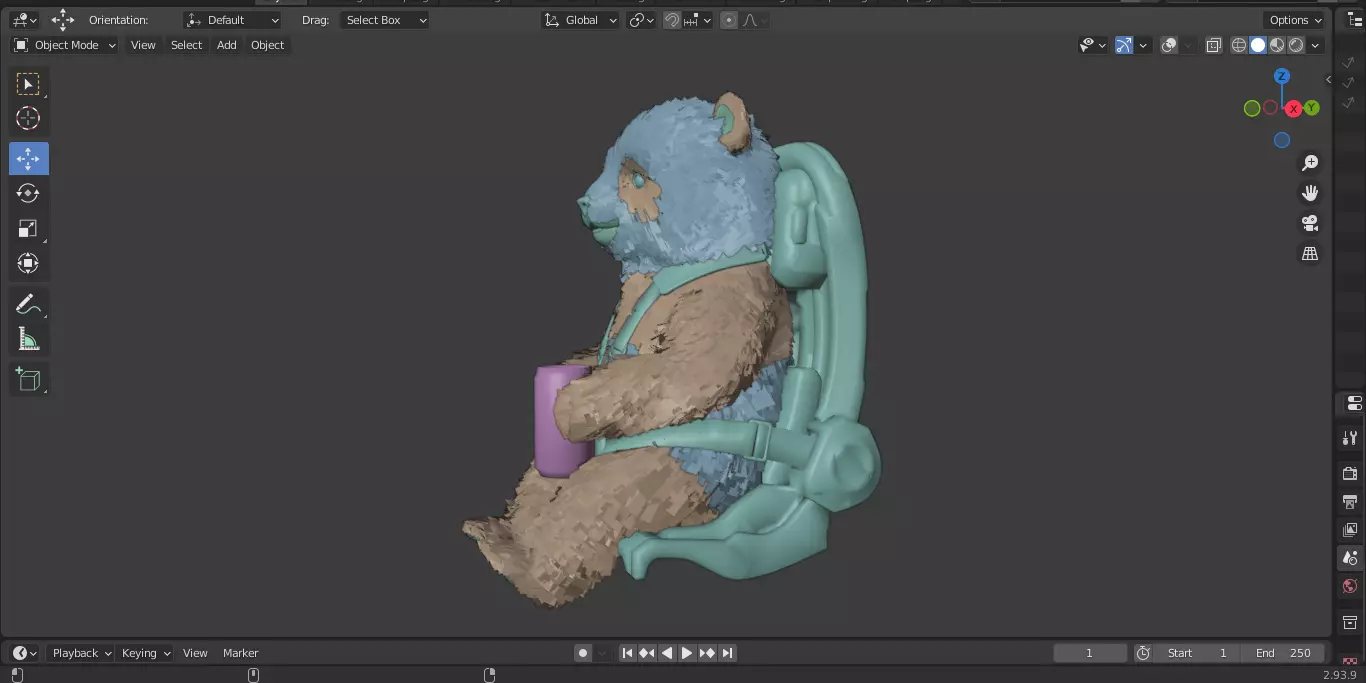The width and height of the screenshot is (1366, 683).
Task: Select the Move tool in toolbar
Action: point(28,158)
